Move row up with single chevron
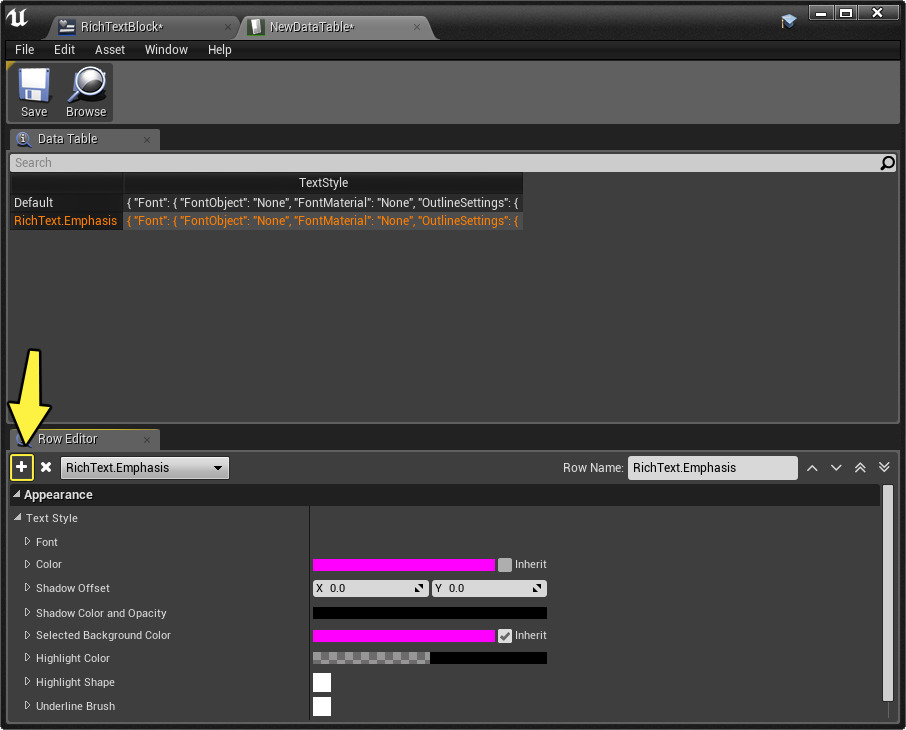Image resolution: width=906 pixels, height=730 pixels. click(812, 468)
